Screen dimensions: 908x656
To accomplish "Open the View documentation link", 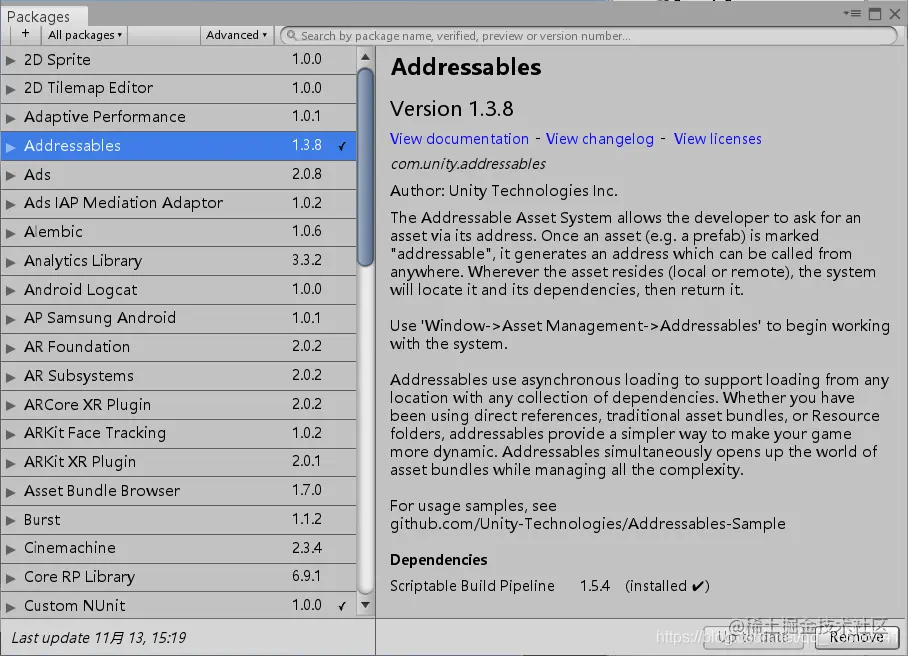I will tap(459, 139).
